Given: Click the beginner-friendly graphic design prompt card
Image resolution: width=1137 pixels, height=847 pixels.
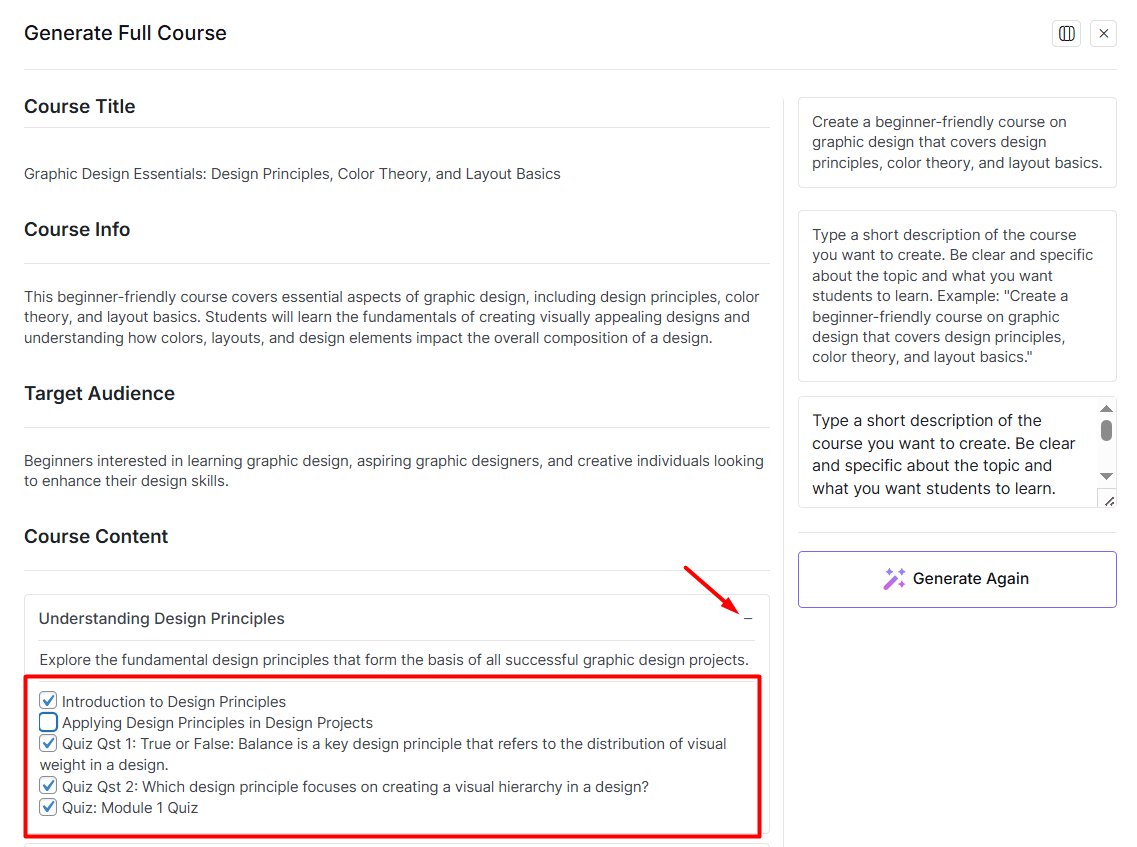Looking at the screenshot, I should tap(956, 142).
